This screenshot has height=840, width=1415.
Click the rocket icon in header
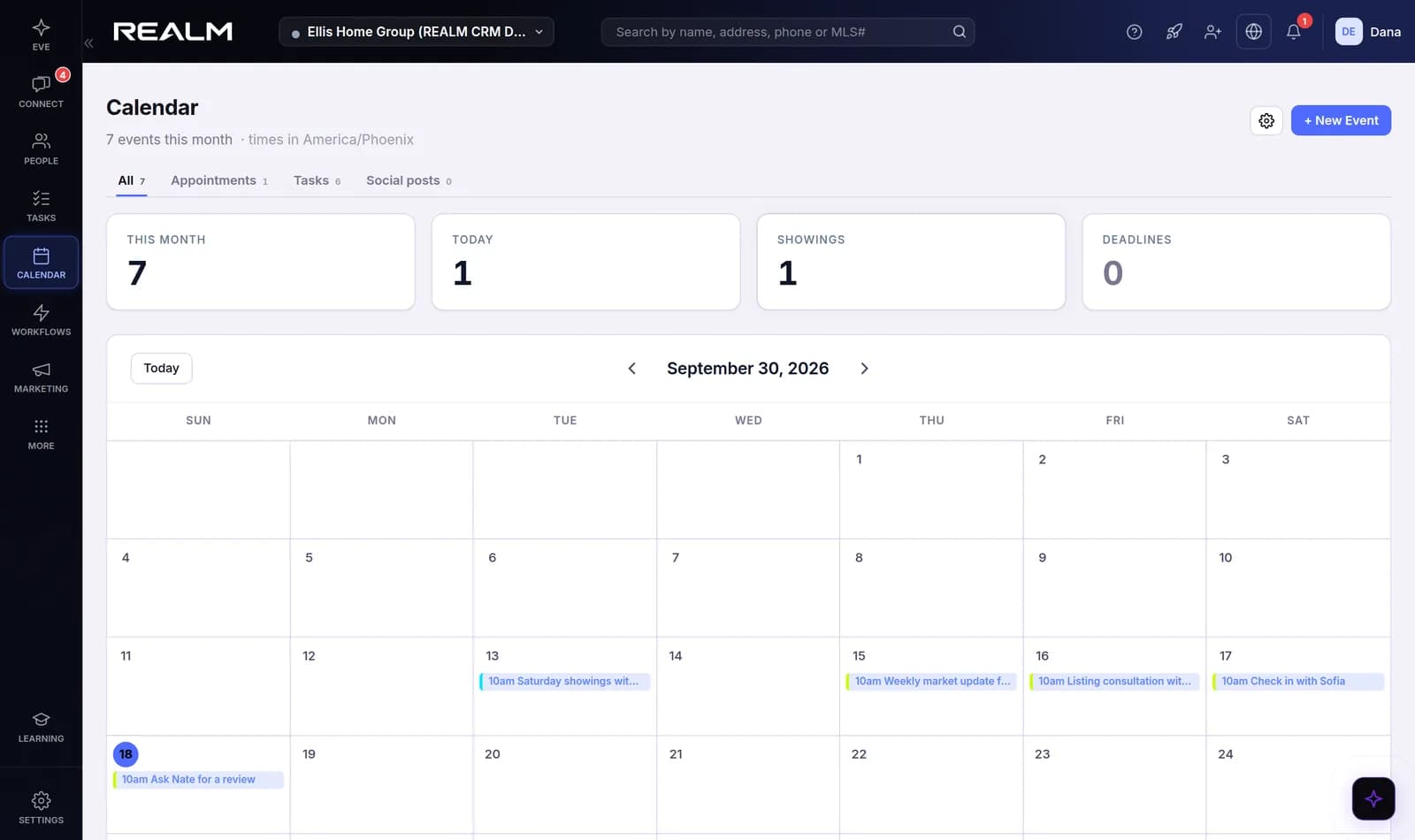[1174, 32]
